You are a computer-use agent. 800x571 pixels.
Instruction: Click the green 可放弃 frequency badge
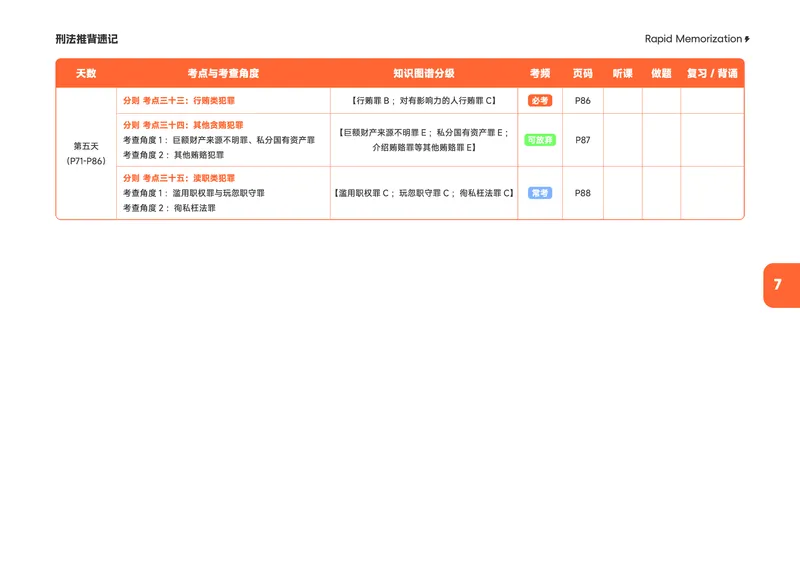pos(540,140)
